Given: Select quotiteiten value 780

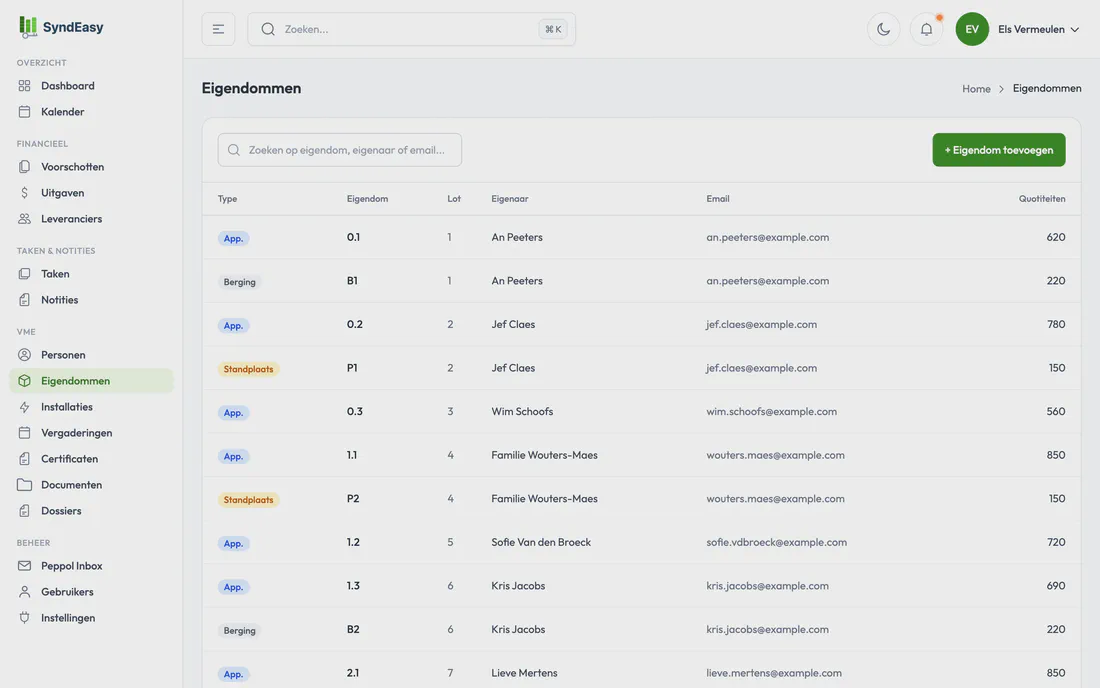Looking at the screenshot, I should (x=1055, y=324).
